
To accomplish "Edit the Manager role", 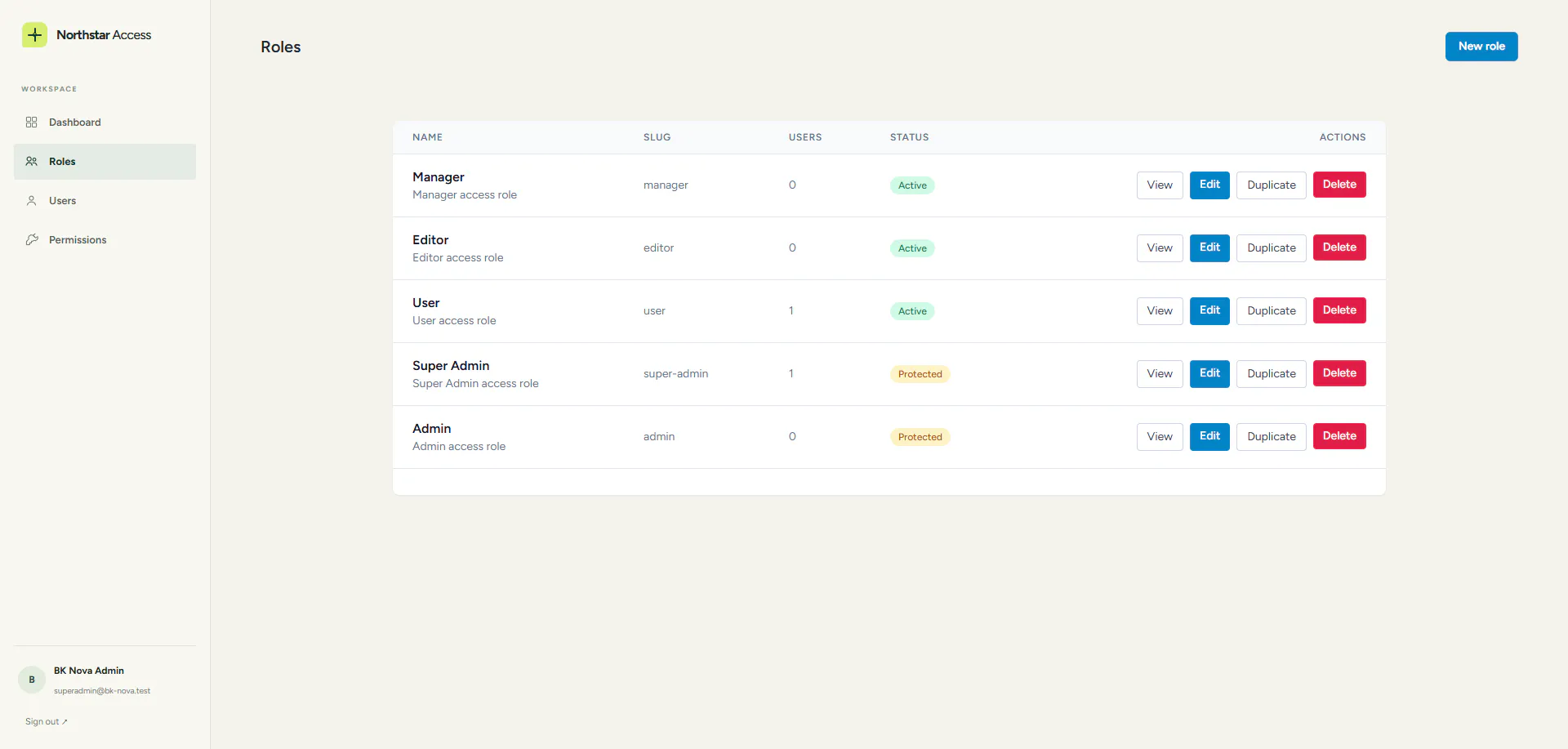I will coord(1209,185).
